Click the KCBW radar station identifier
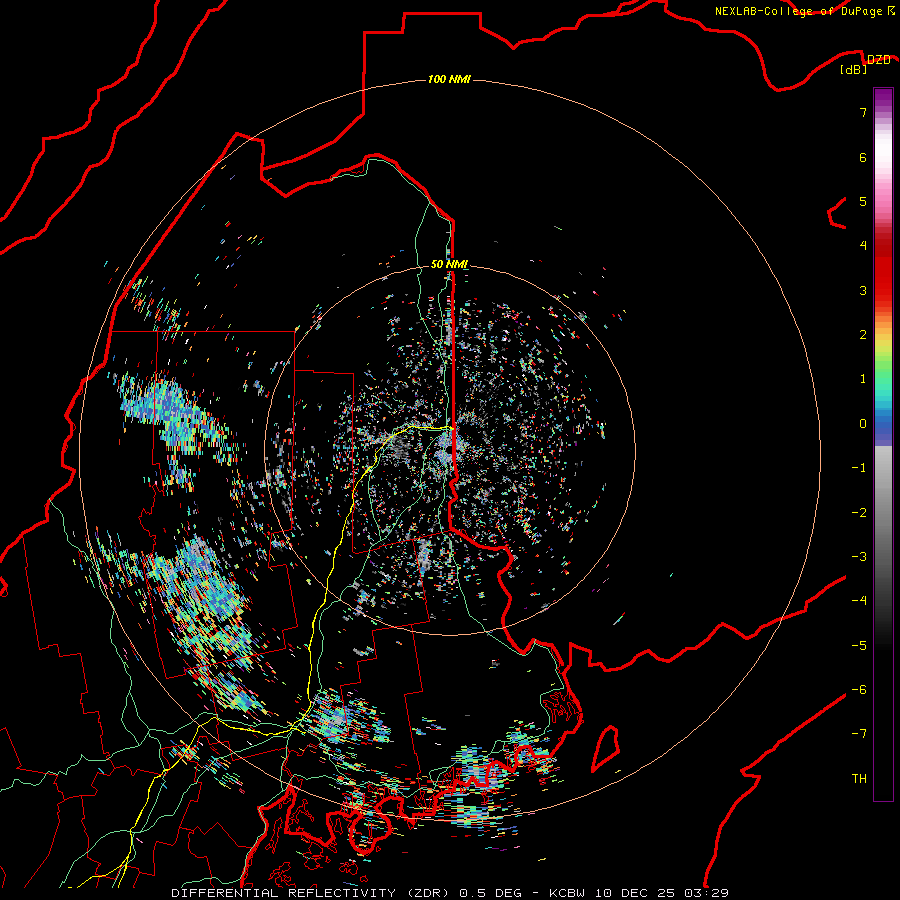Screen dimensions: 900x900 pos(567,893)
